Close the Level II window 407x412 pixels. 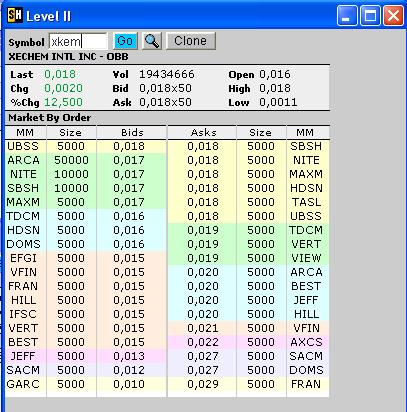click(393, 15)
